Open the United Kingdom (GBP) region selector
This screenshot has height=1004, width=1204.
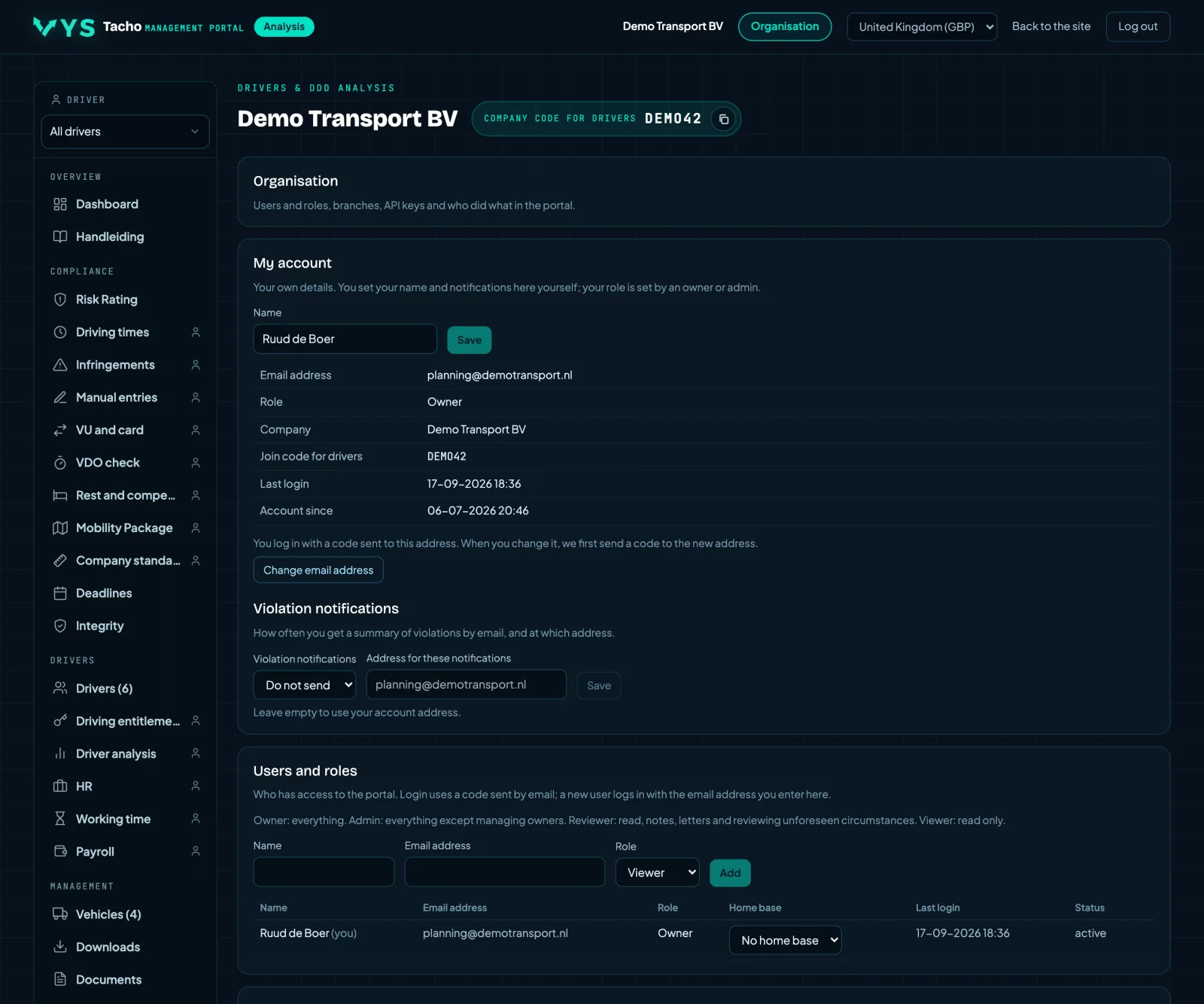point(922,27)
